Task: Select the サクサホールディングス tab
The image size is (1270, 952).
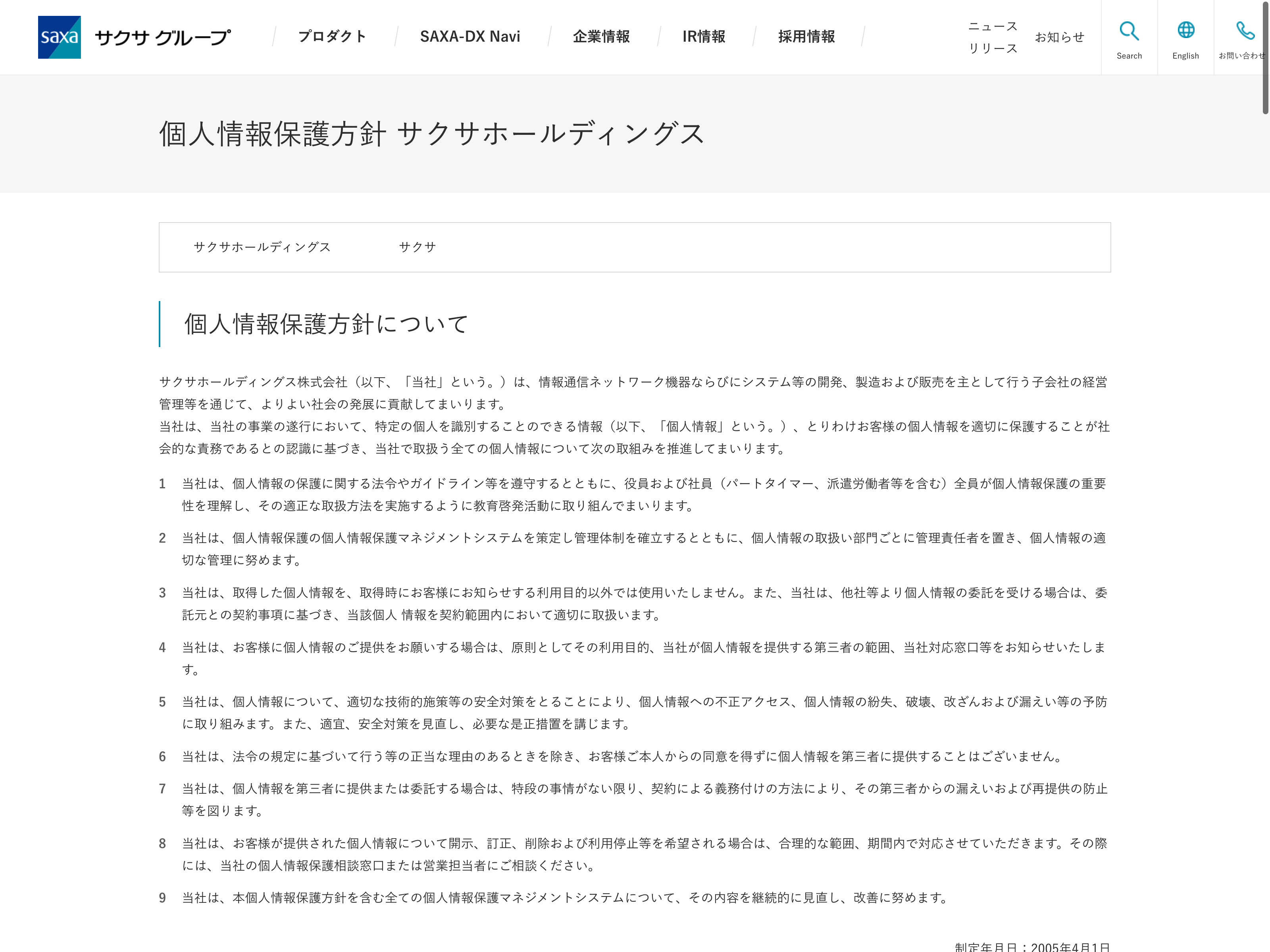Action: [262, 248]
